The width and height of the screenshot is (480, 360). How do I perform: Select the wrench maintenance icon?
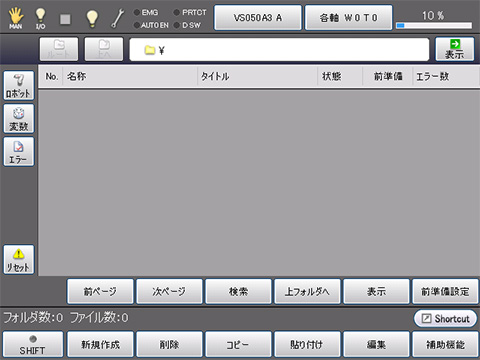[x=117, y=18]
